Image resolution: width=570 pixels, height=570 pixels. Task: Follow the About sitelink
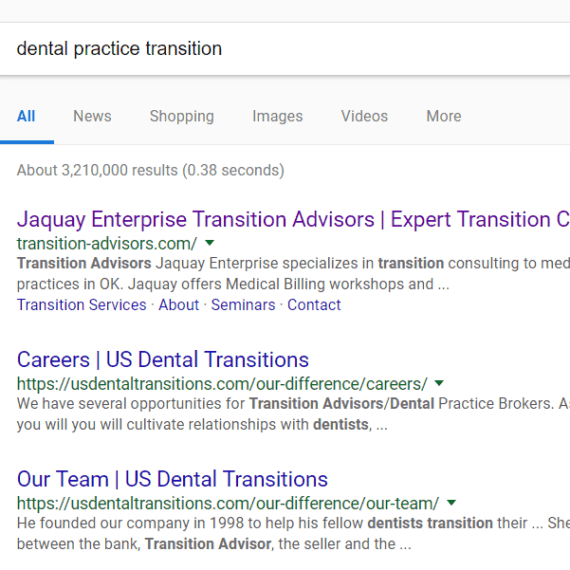178,305
